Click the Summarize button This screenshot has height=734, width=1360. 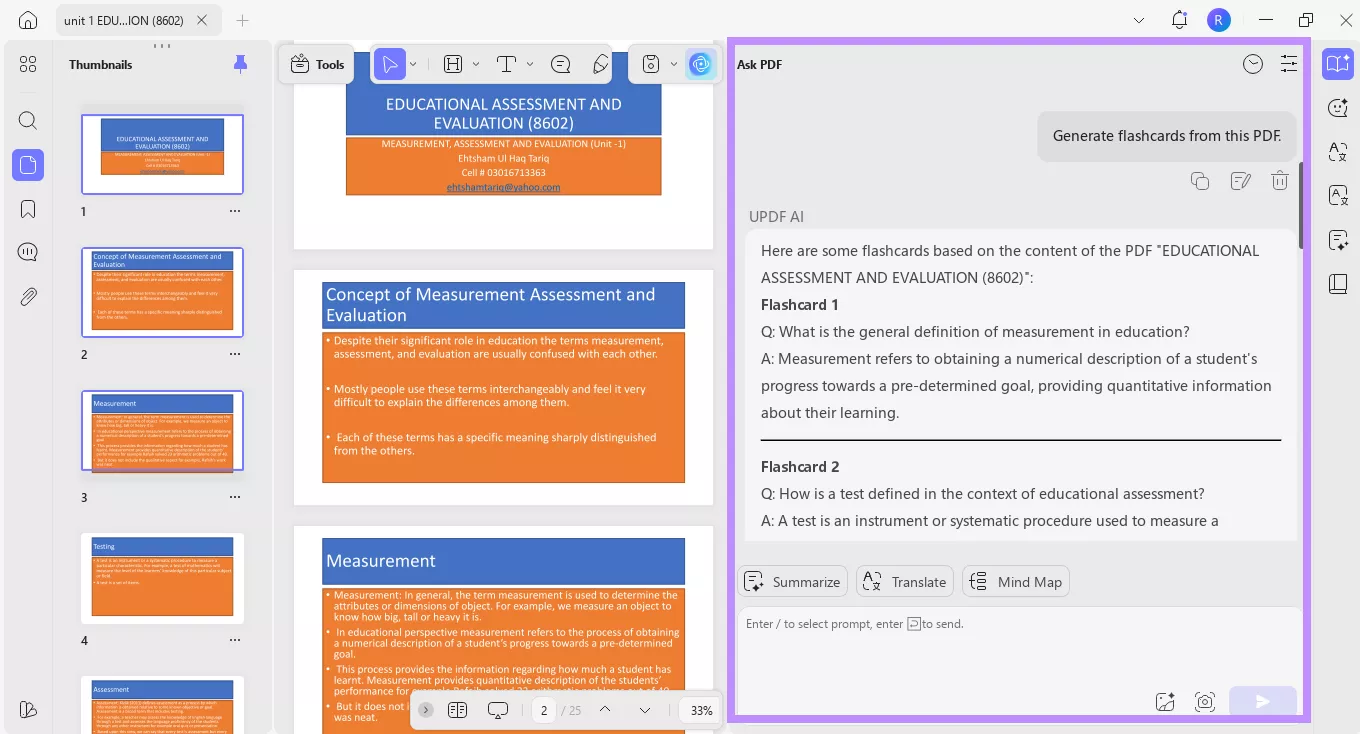pos(792,581)
